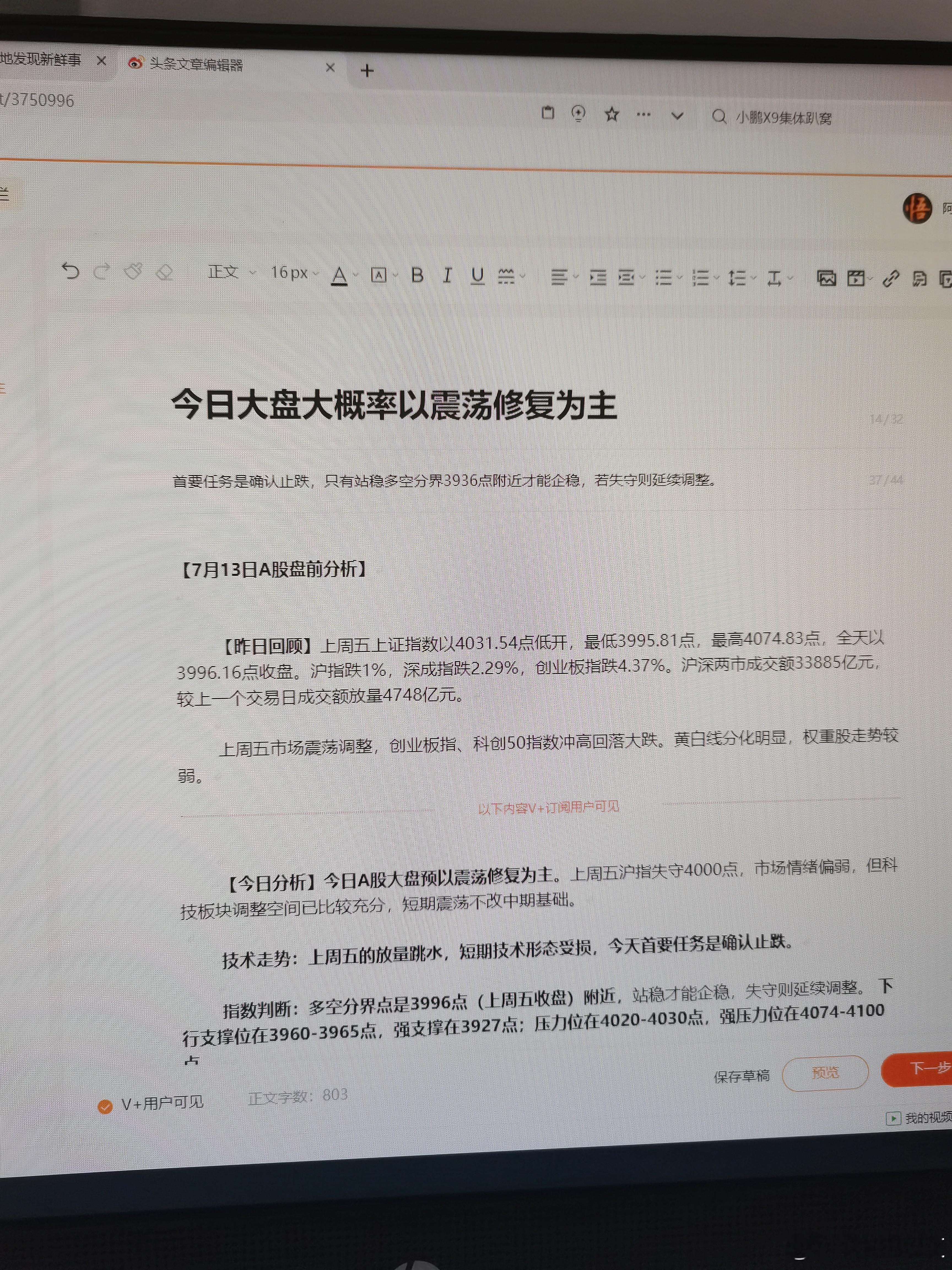The height and width of the screenshot is (1270, 952).
Task: Redo the last action
Action: 102,271
